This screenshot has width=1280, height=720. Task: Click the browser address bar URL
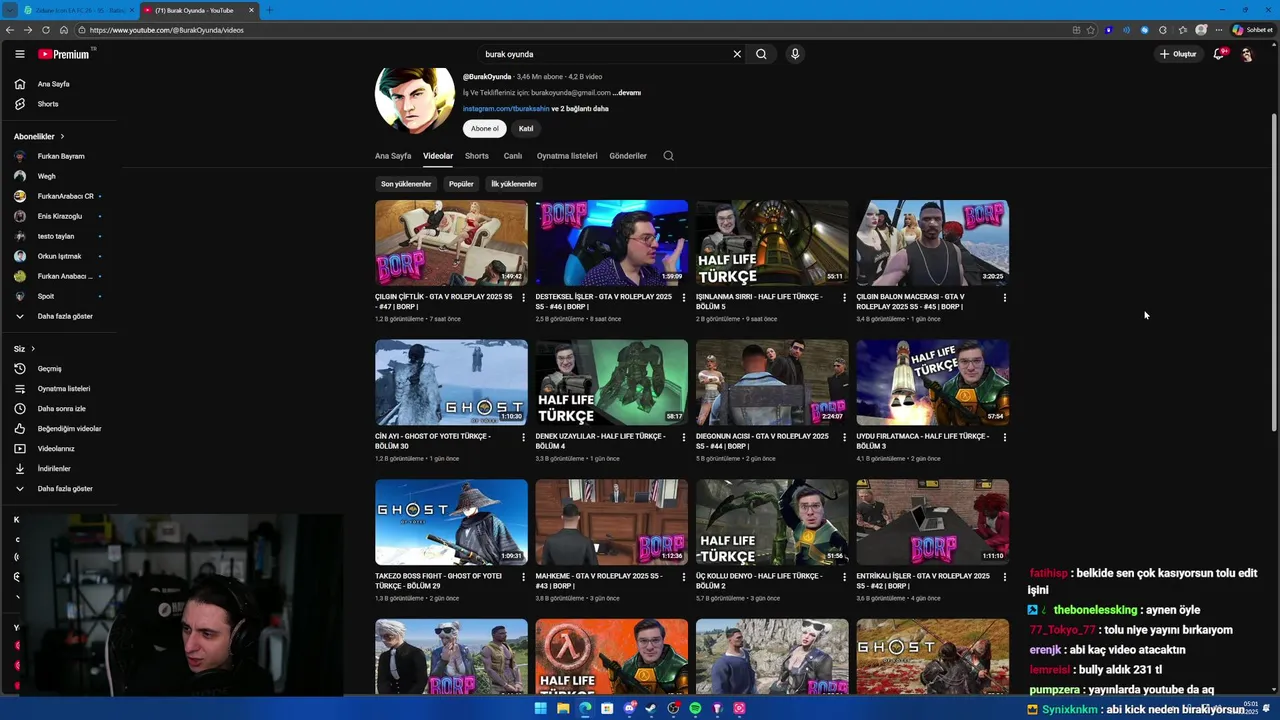point(166,30)
